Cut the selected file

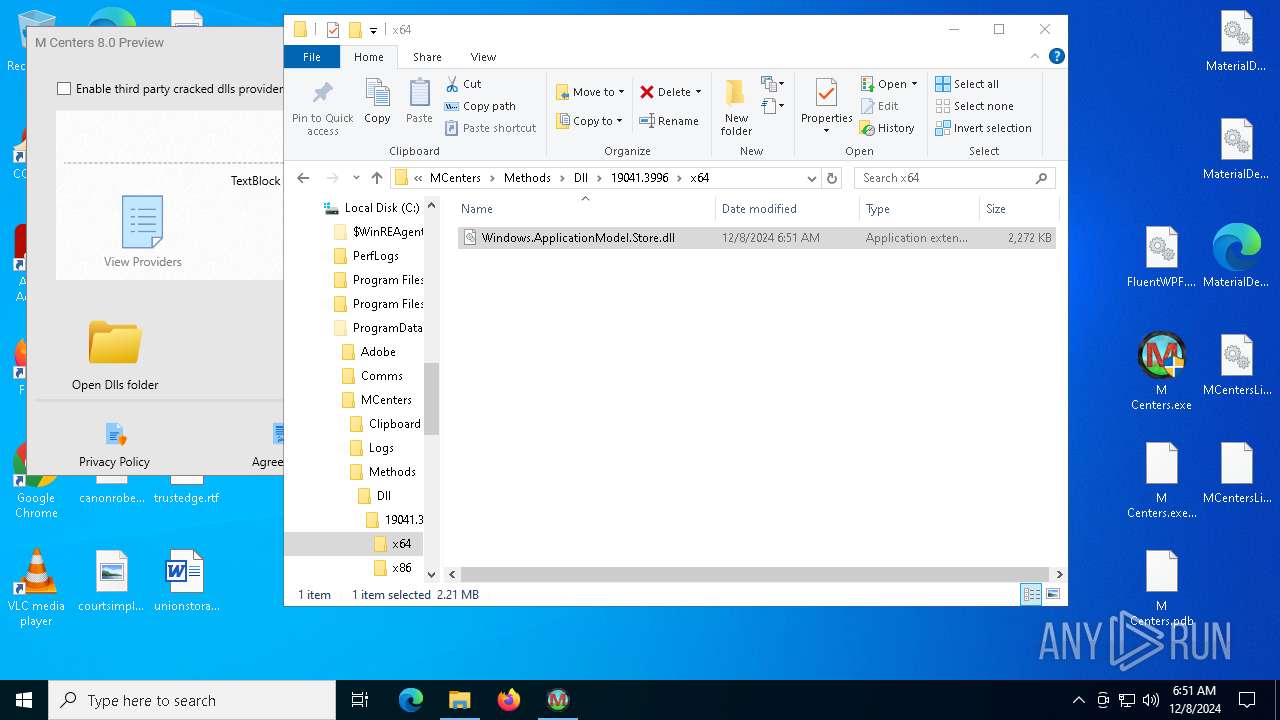[x=464, y=84]
